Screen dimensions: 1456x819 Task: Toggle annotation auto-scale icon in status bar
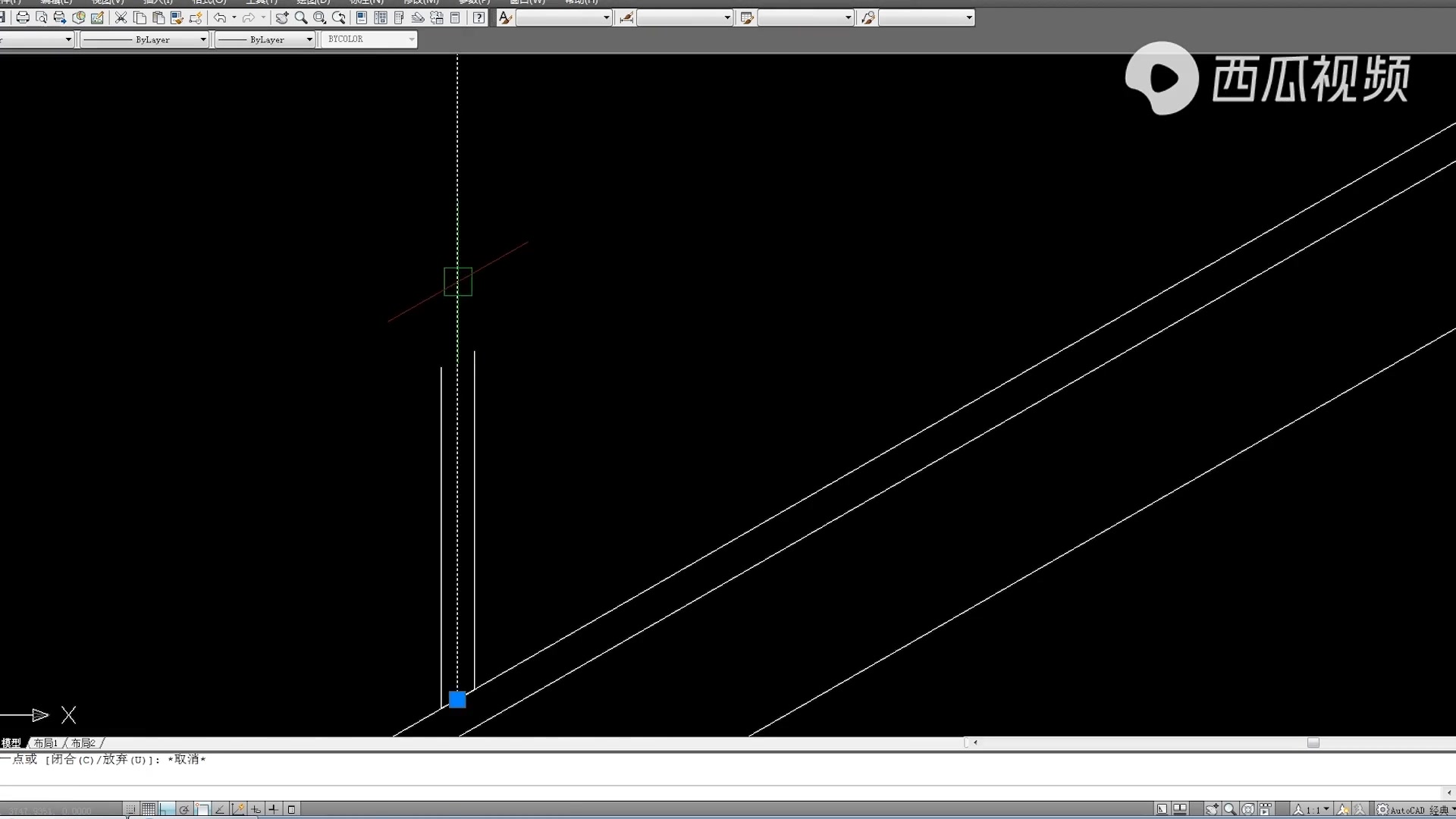point(1360,809)
